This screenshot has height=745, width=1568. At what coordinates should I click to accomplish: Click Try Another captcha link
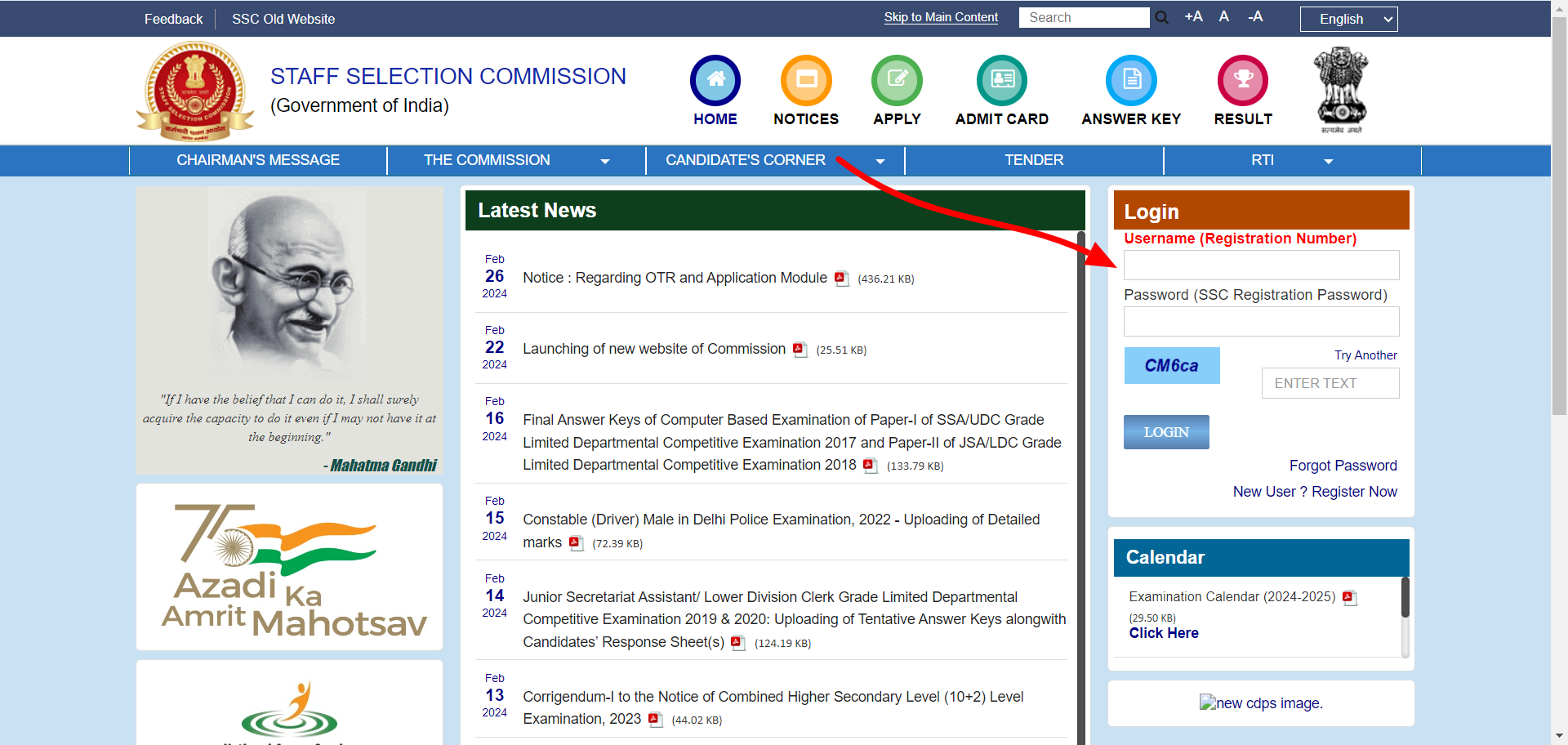click(x=1365, y=355)
